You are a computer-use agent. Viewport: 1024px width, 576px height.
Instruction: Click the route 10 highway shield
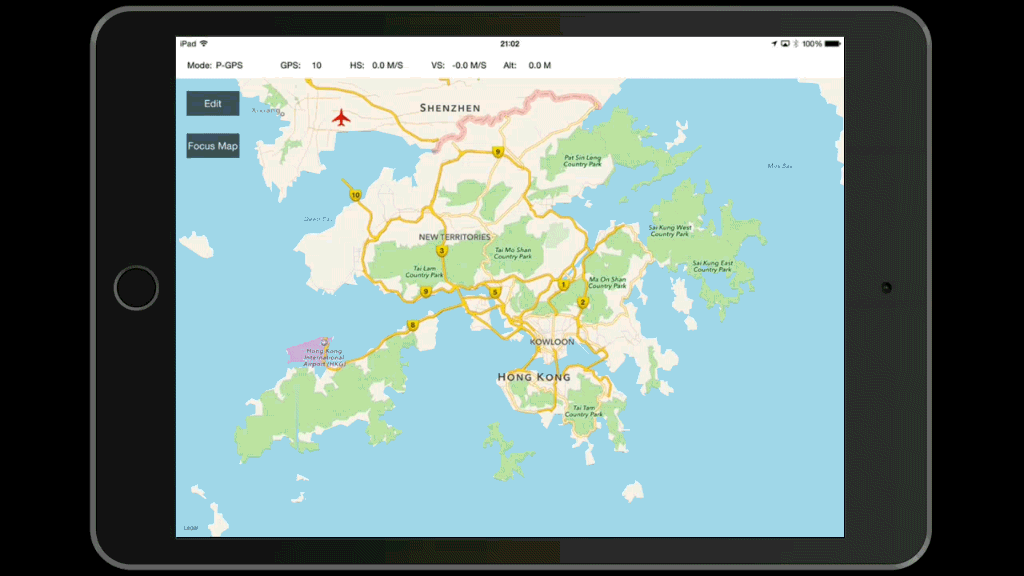tap(354, 195)
